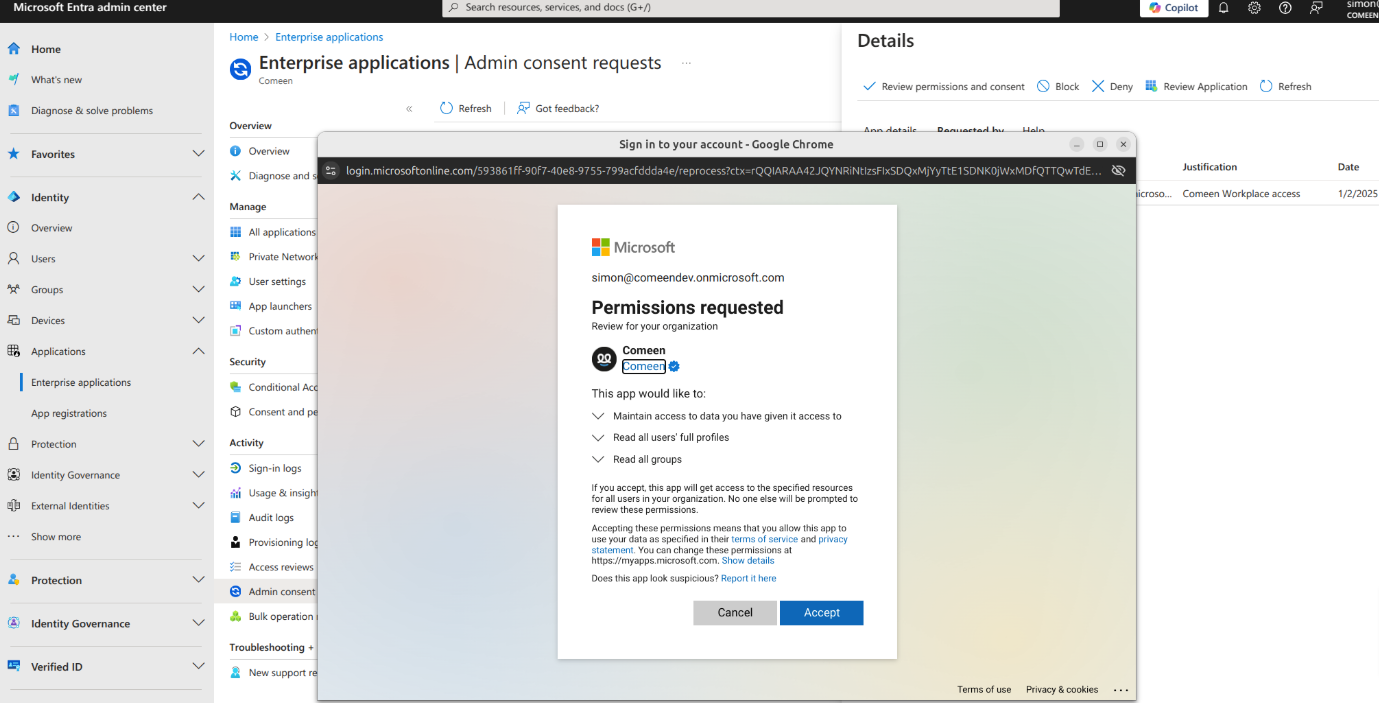Click Block in the Details toolbar
The height and width of the screenshot is (703, 1379).
[1058, 87]
